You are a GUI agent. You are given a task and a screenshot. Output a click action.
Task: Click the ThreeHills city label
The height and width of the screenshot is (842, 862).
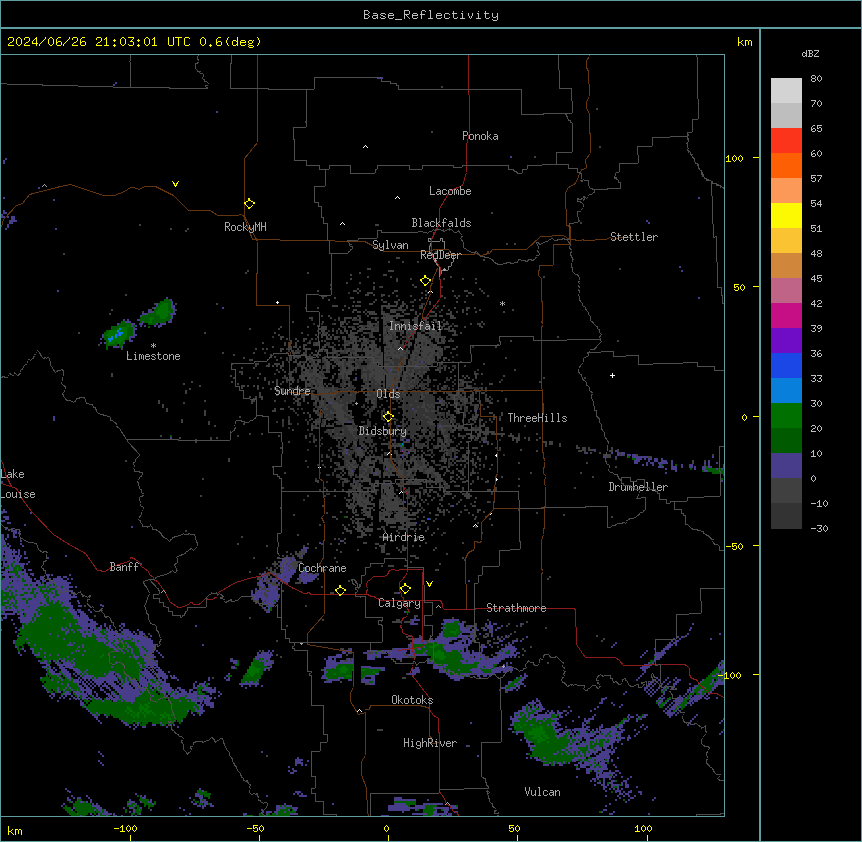tap(537, 418)
